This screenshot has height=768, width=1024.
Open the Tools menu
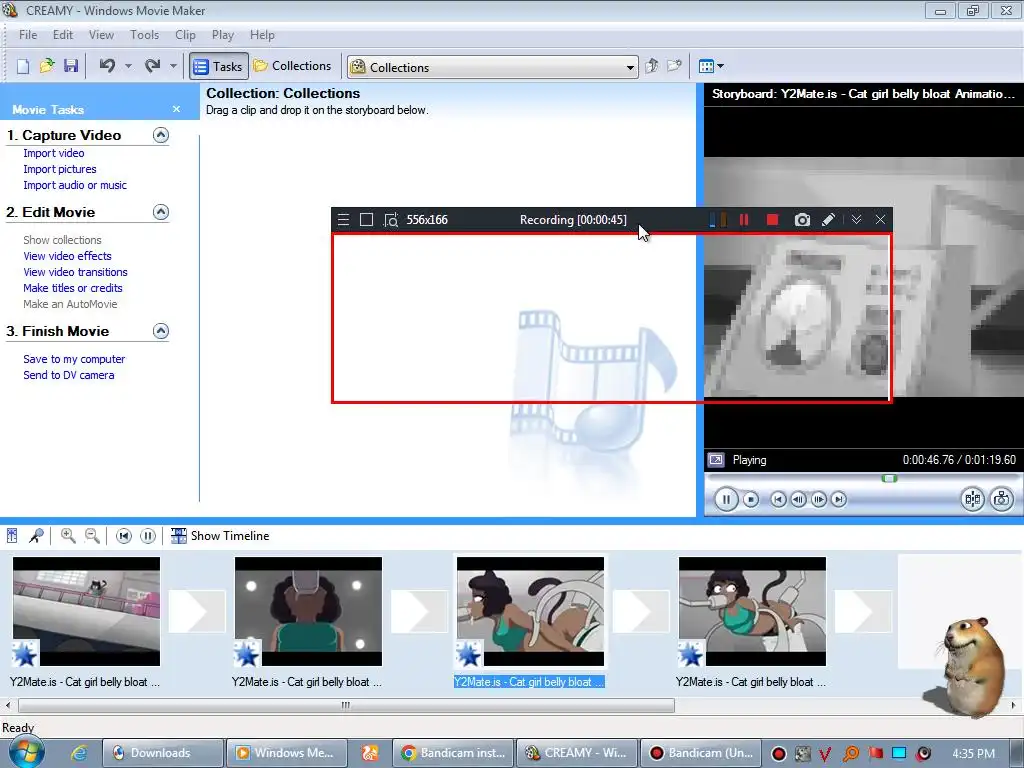point(144,35)
